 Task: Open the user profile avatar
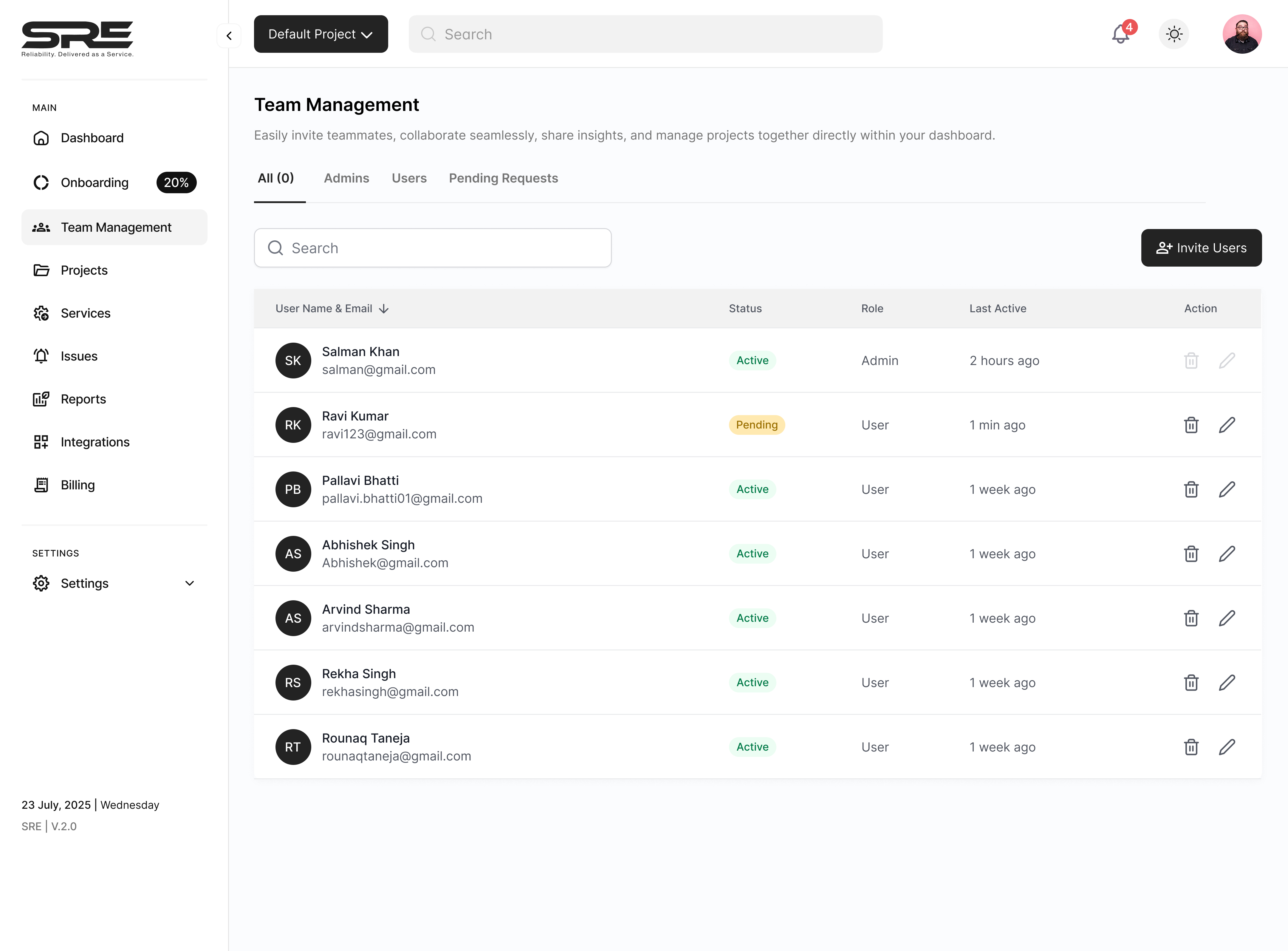1241,35
